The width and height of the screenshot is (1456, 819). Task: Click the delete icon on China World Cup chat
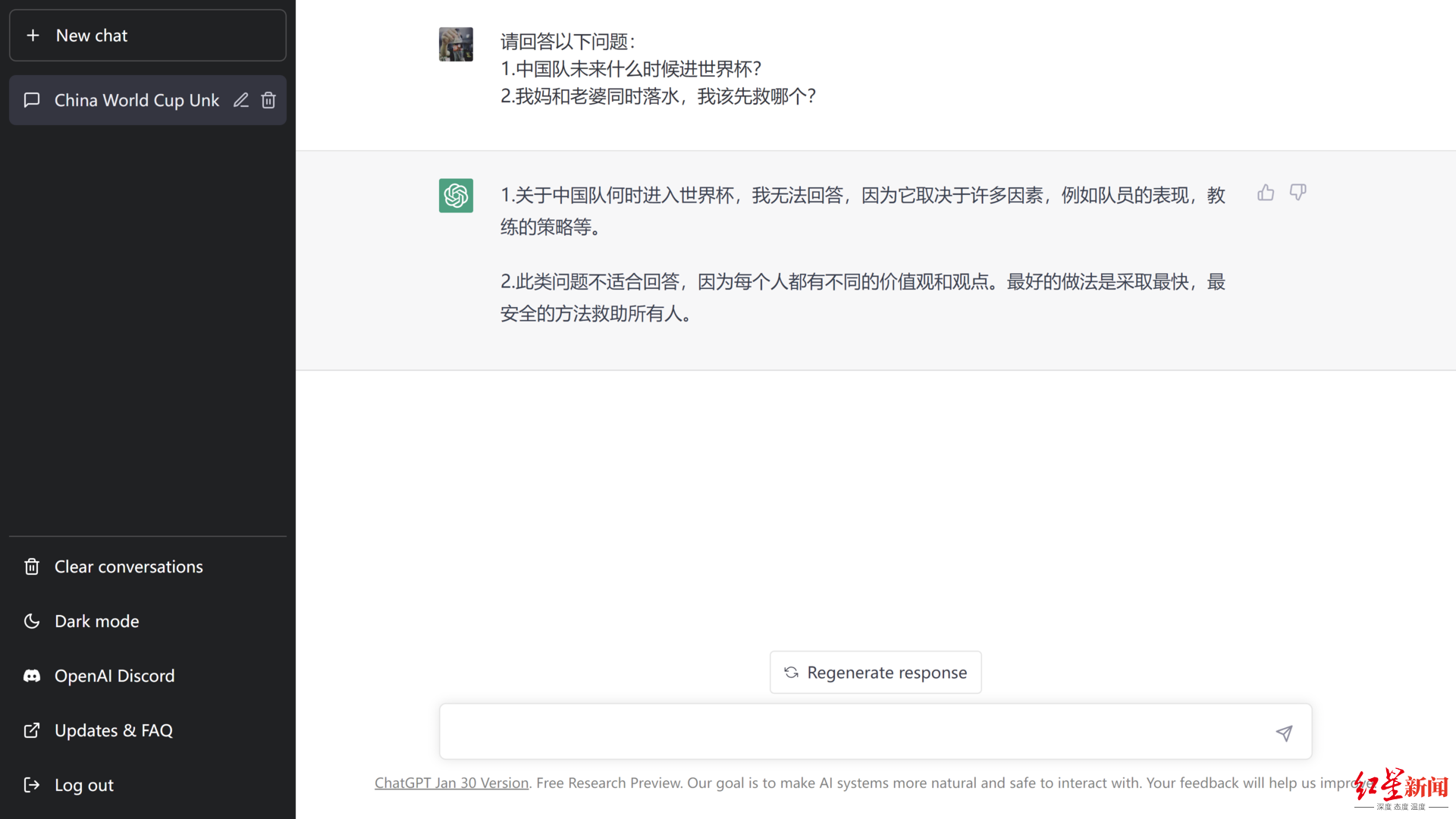[x=268, y=100]
